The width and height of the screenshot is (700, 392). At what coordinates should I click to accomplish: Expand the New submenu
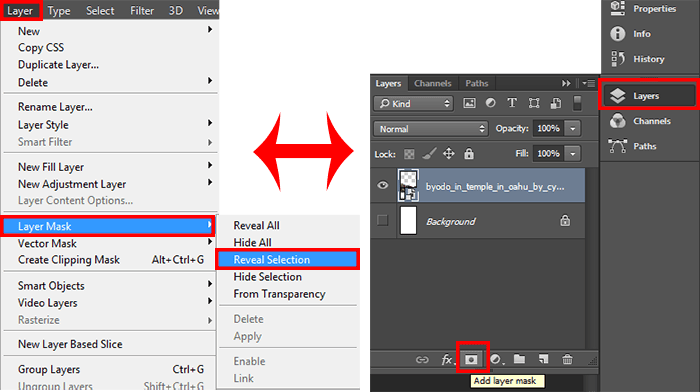click(x=210, y=30)
